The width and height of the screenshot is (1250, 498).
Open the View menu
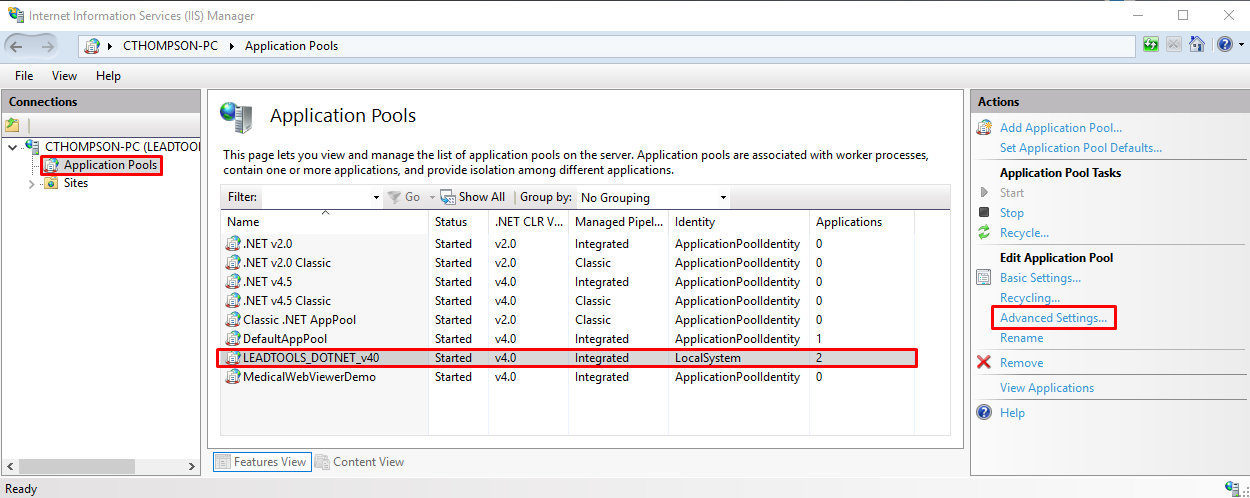65,76
